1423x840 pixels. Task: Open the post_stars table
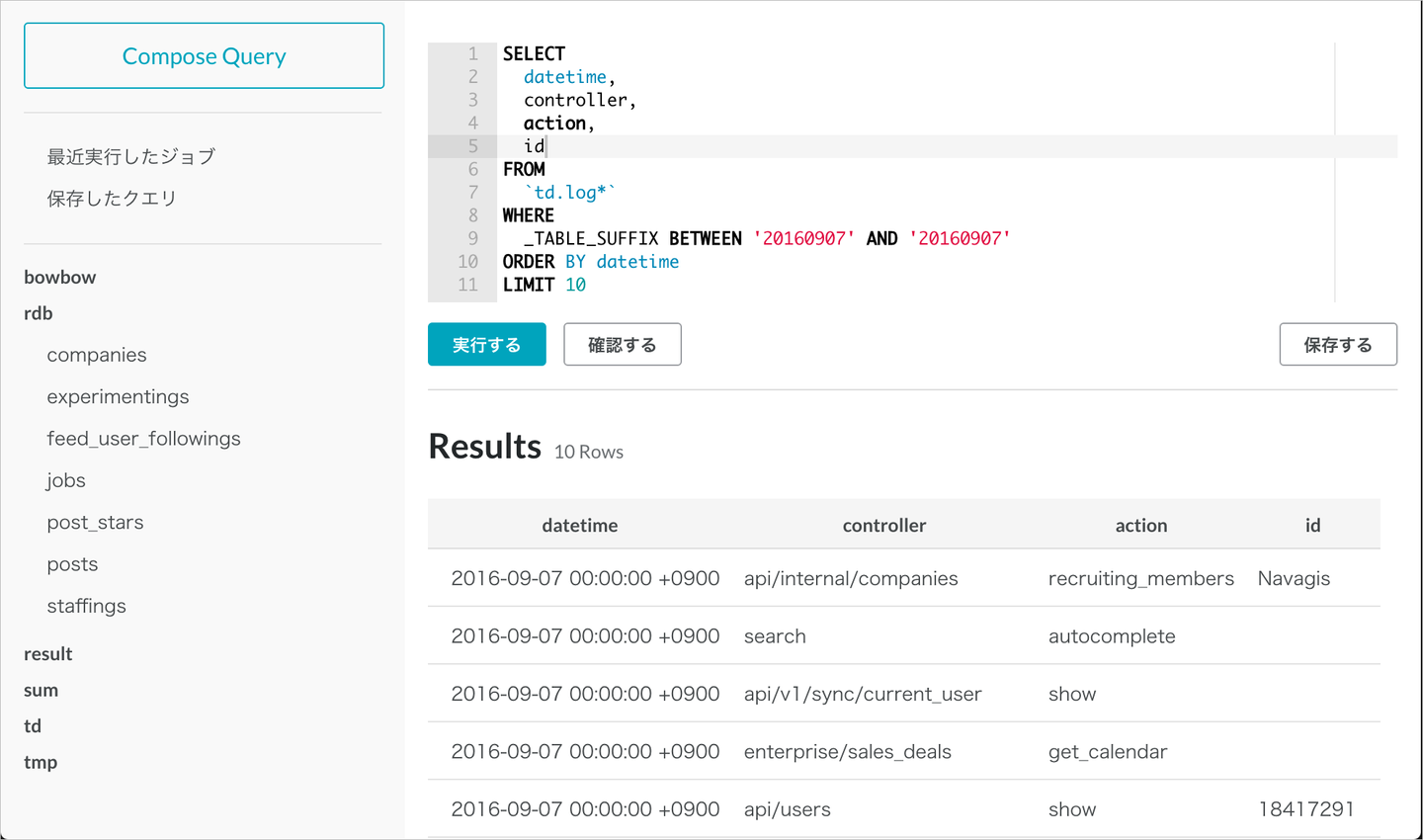(95, 523)
